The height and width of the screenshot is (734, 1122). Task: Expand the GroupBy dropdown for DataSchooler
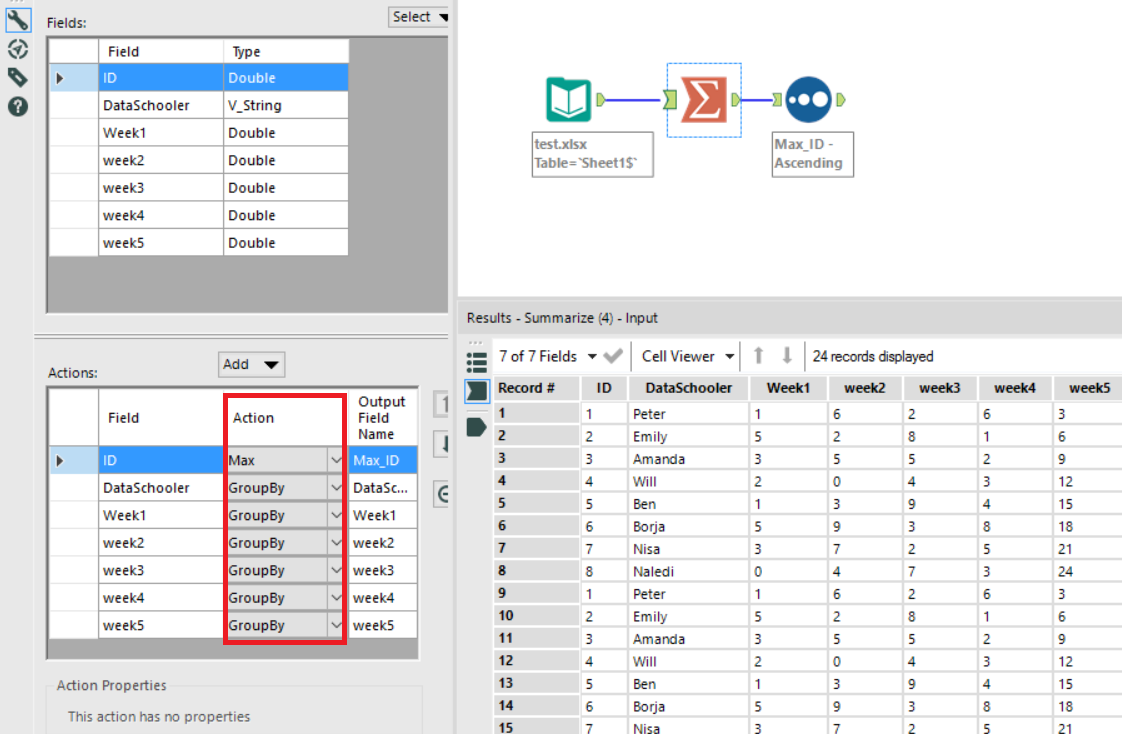pos(335,488)
